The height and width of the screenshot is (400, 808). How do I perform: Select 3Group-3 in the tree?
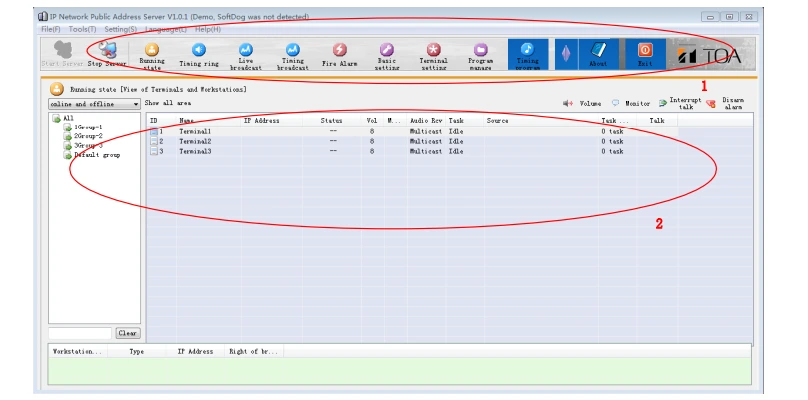(82, 145)
